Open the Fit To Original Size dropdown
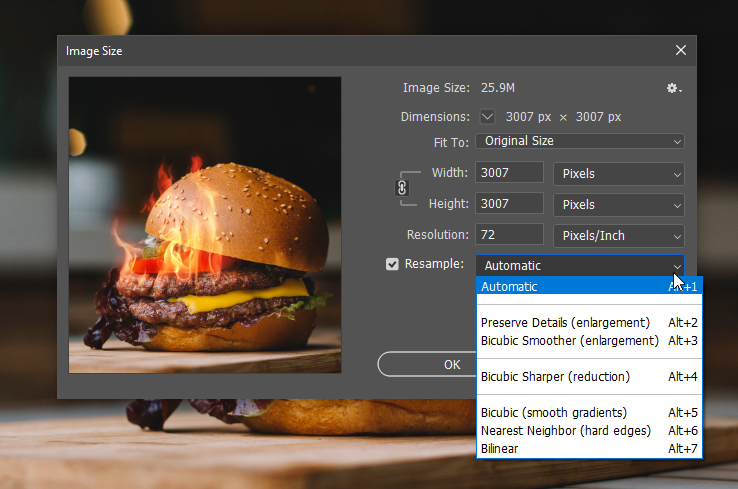 pyautogui.click(x=580, y=141)
